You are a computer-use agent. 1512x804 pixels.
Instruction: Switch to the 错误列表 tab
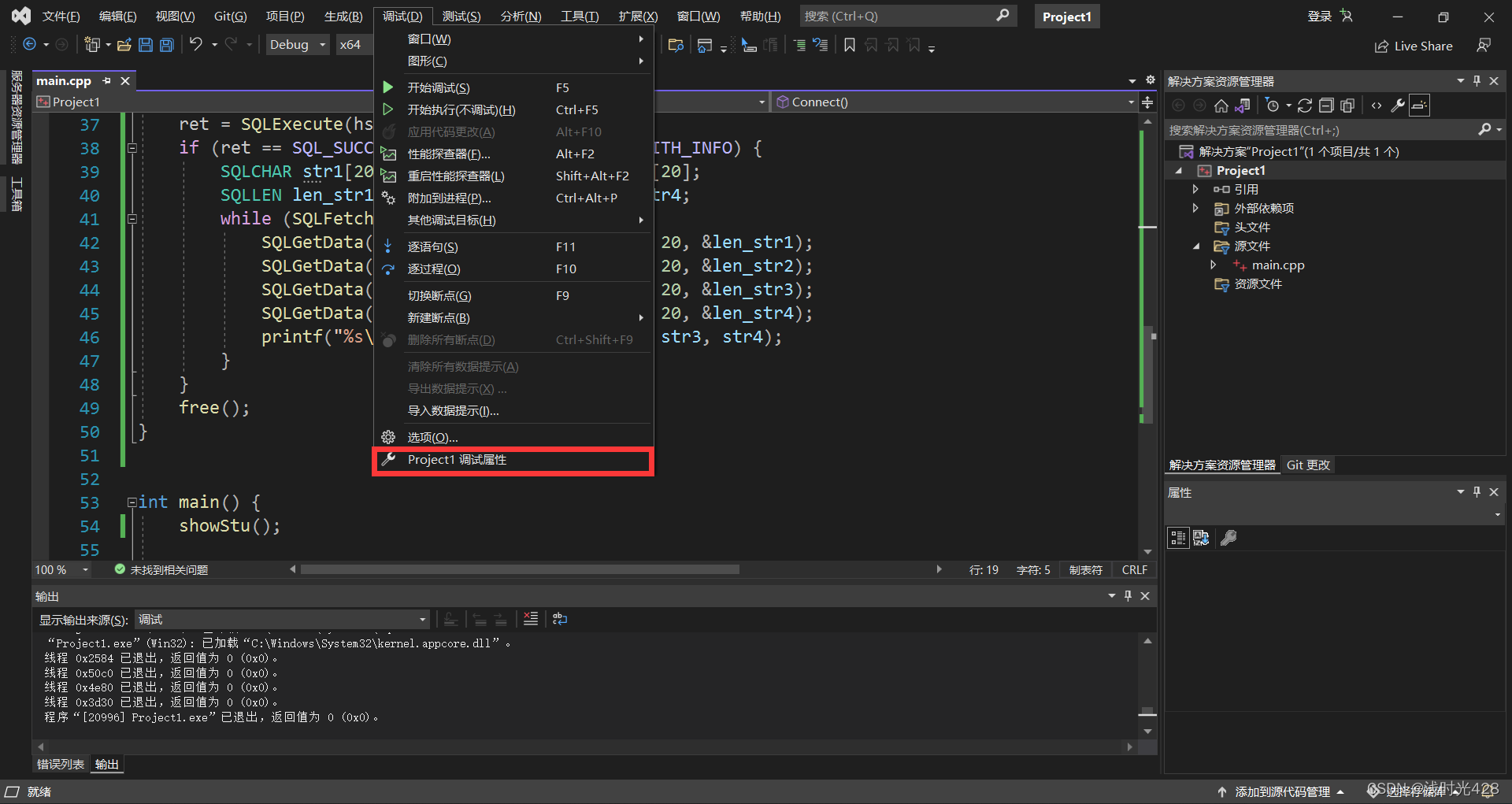point(61,765)
